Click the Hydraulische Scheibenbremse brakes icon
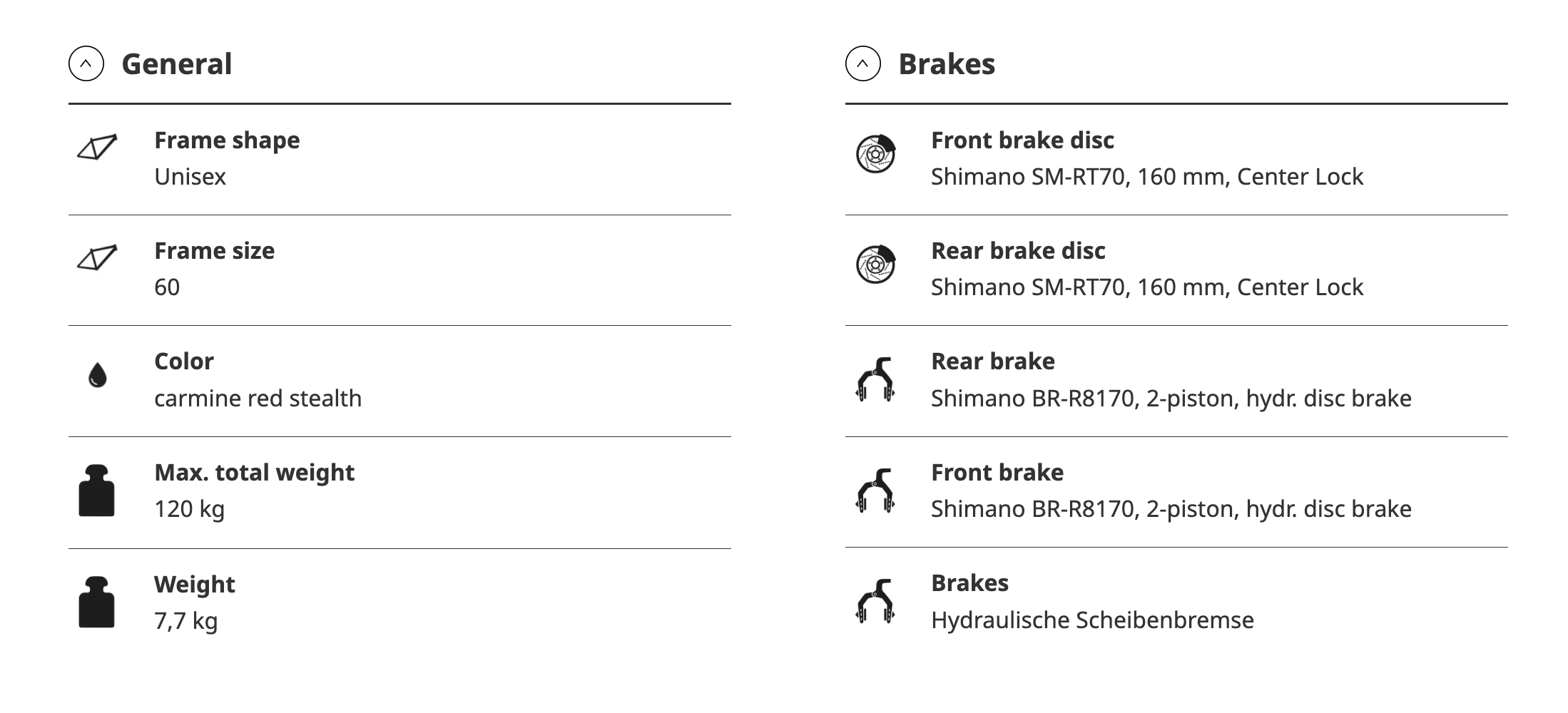Viewport: 1568px width, 713px height. tap(875, 601)
